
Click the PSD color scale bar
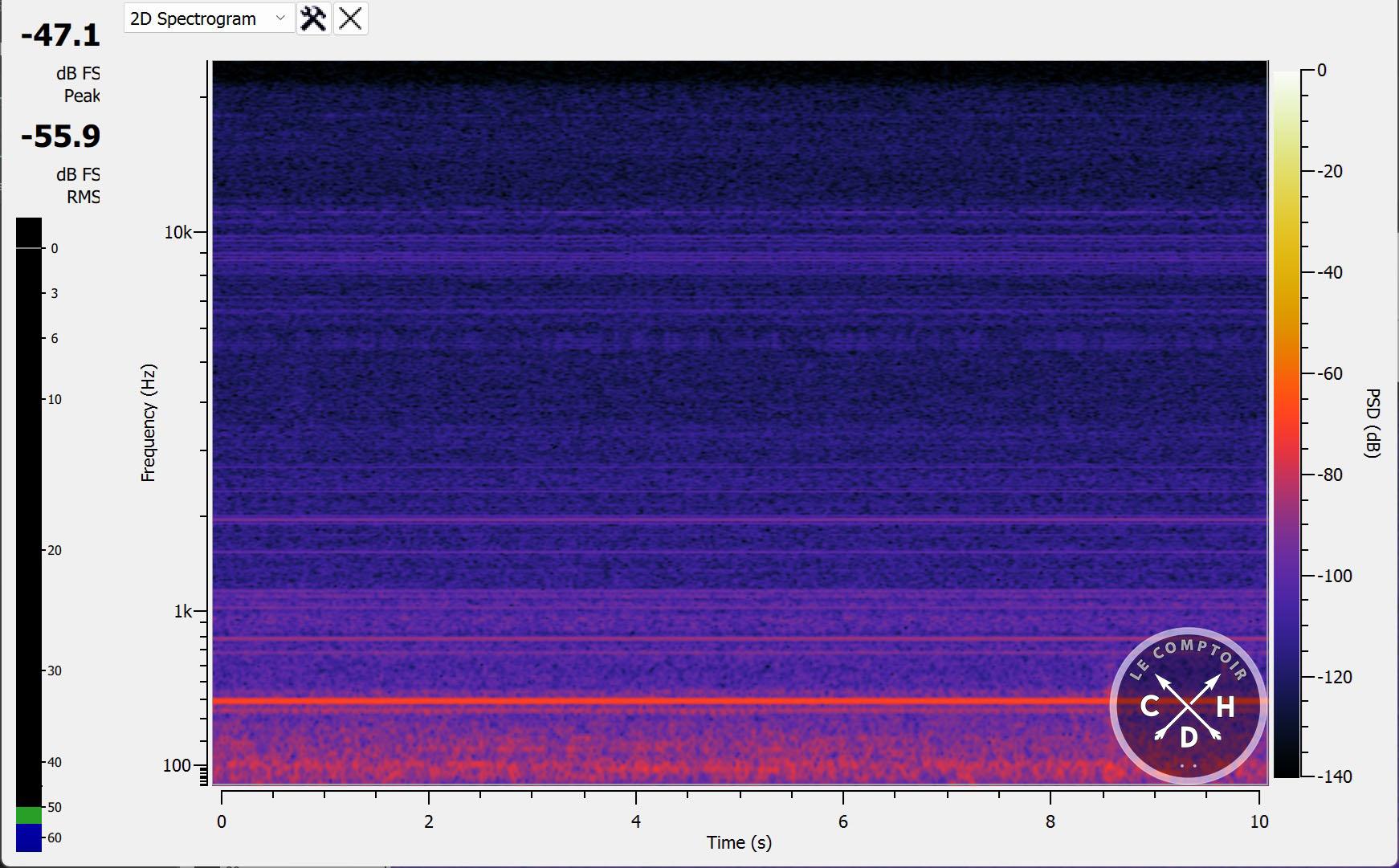[1286, 424]
